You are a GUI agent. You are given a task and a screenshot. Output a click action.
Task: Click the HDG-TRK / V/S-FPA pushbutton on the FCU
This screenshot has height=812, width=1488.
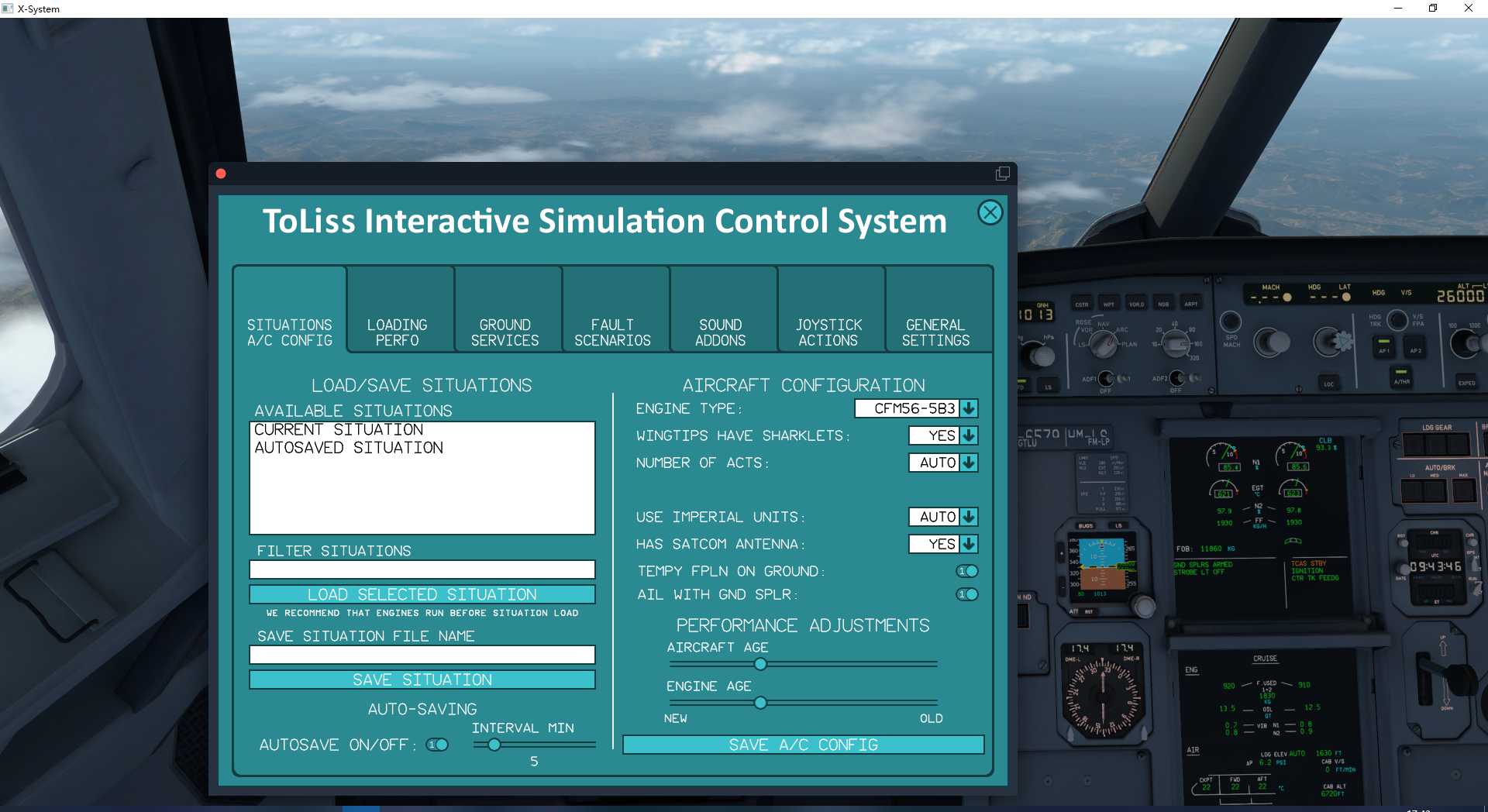(x=1397, y=319)
